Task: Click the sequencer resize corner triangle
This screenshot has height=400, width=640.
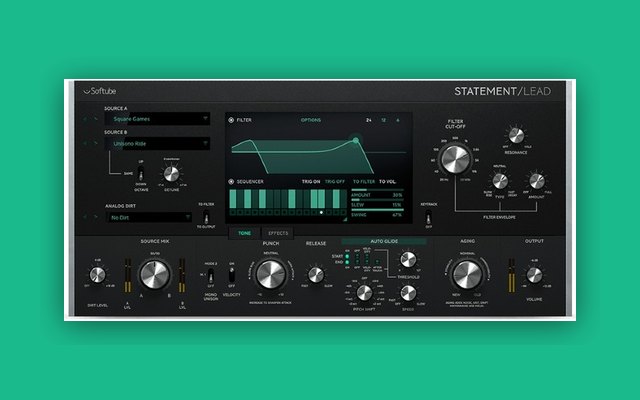Action: (344, 219)
